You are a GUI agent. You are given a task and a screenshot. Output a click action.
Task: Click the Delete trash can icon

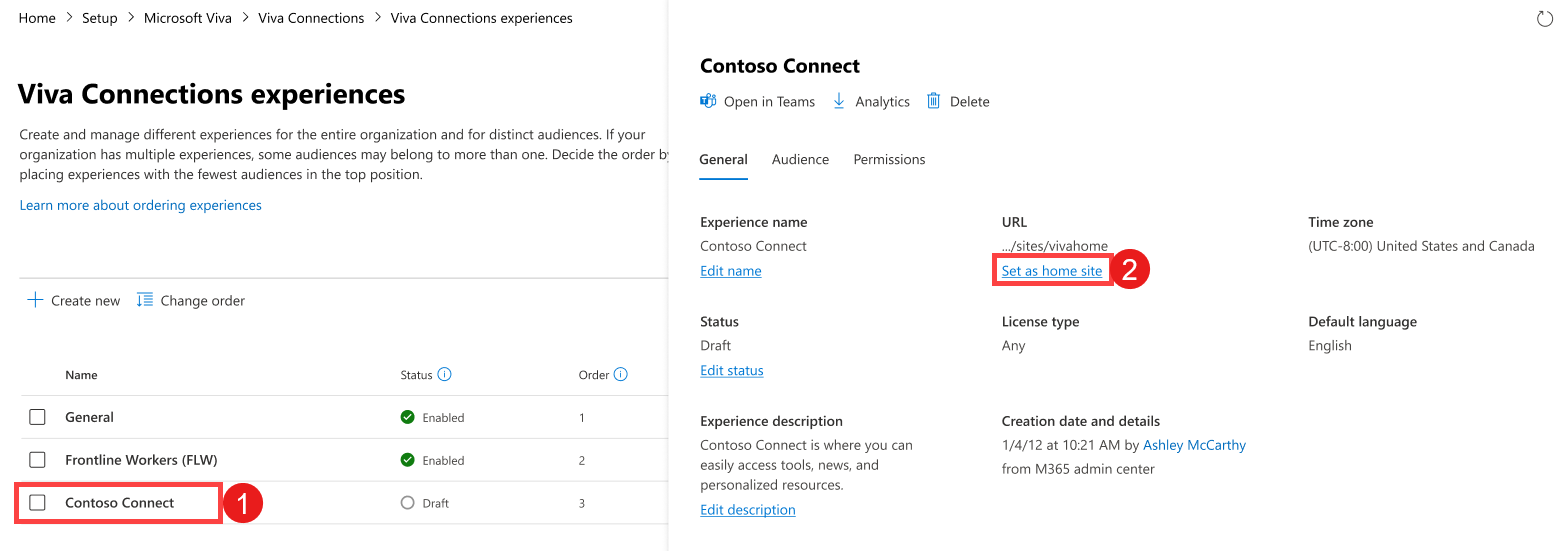click(x=934, y=101)
